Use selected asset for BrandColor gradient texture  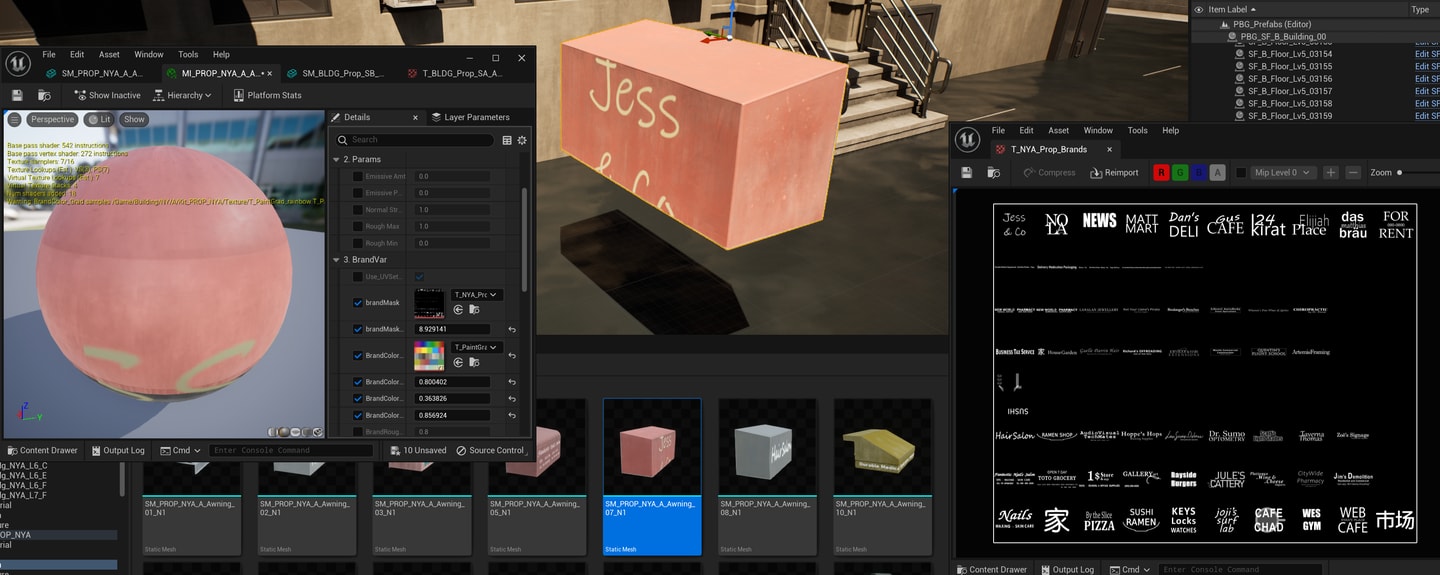click(458, 362)
